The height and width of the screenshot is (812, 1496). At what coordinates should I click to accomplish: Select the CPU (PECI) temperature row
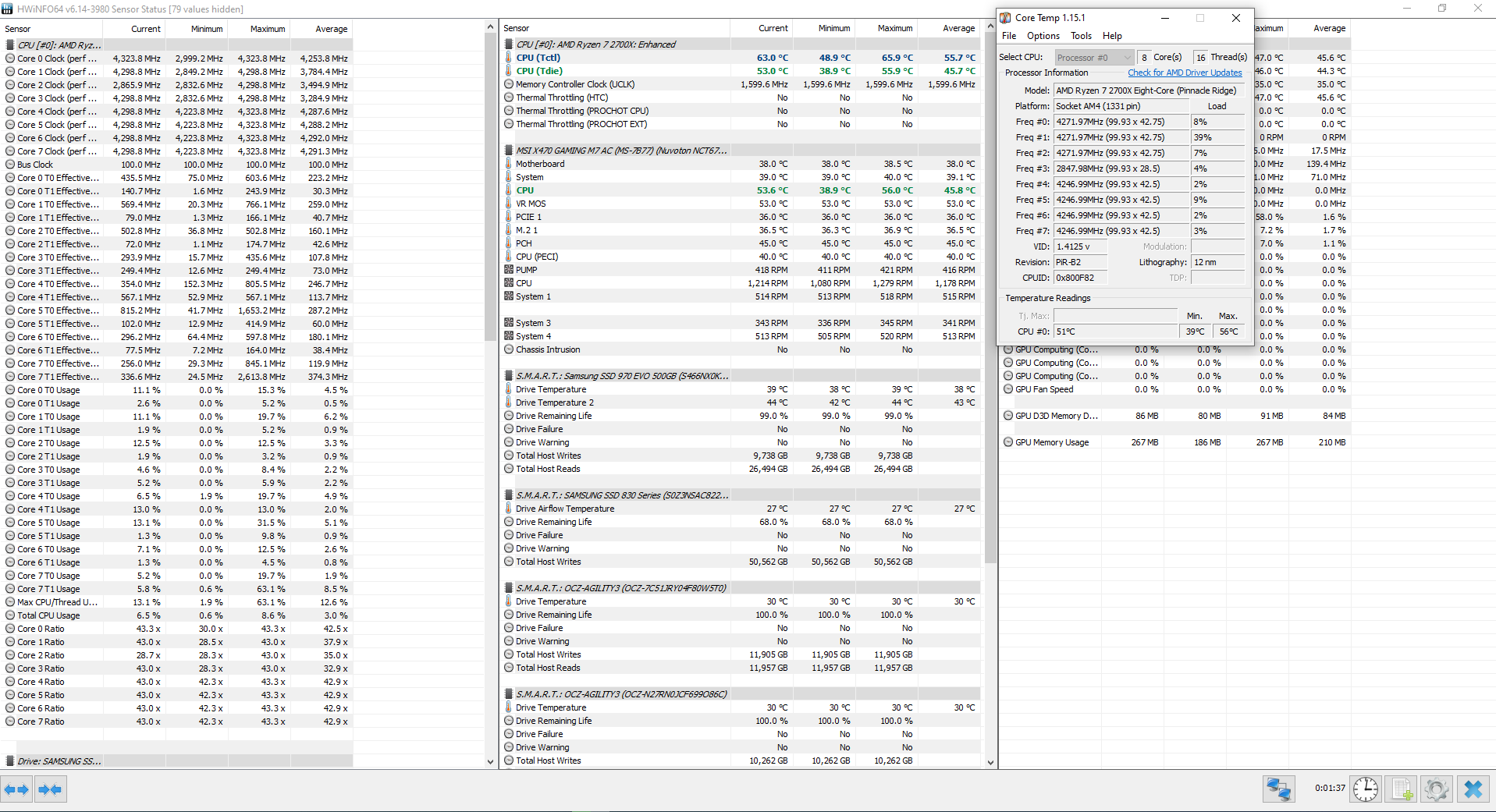(741, 257)
